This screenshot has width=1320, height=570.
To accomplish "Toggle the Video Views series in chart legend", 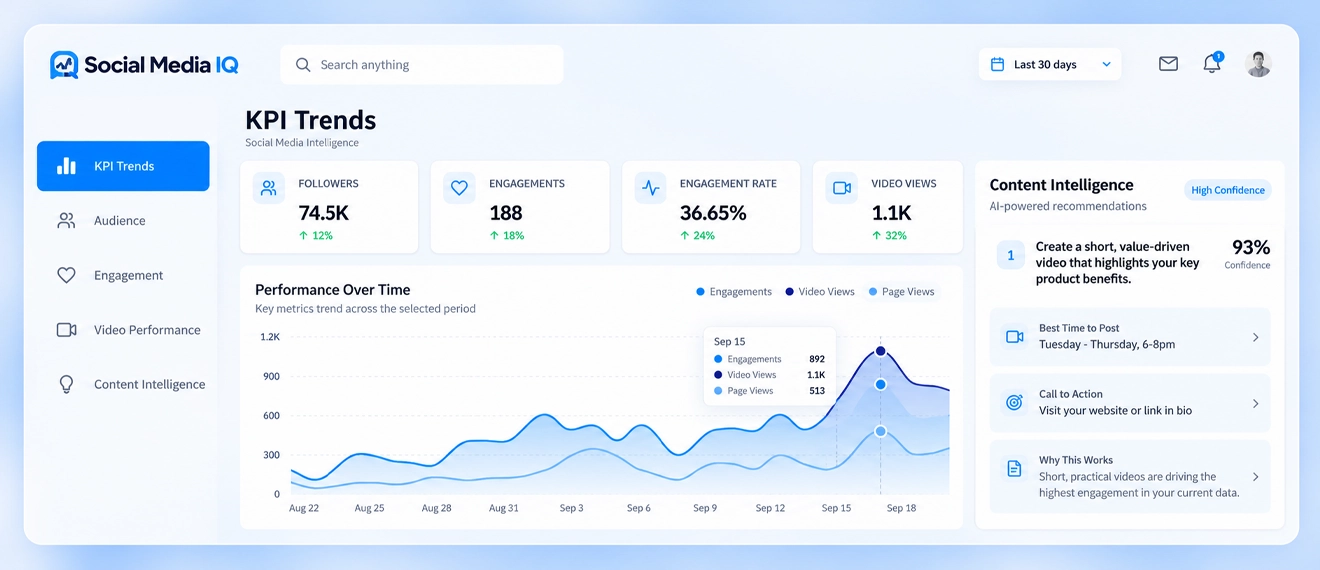I will [820, 292].
